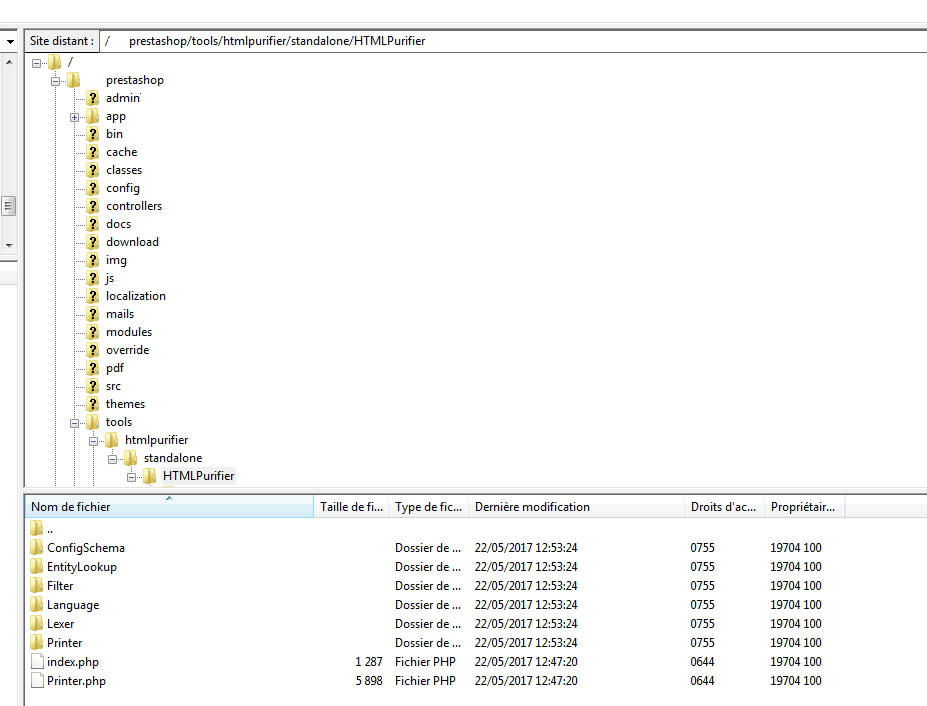Viewport: 927px width, 706px height.
Task: Select the htmlpurifier tree item
Action: coord(157,440)
